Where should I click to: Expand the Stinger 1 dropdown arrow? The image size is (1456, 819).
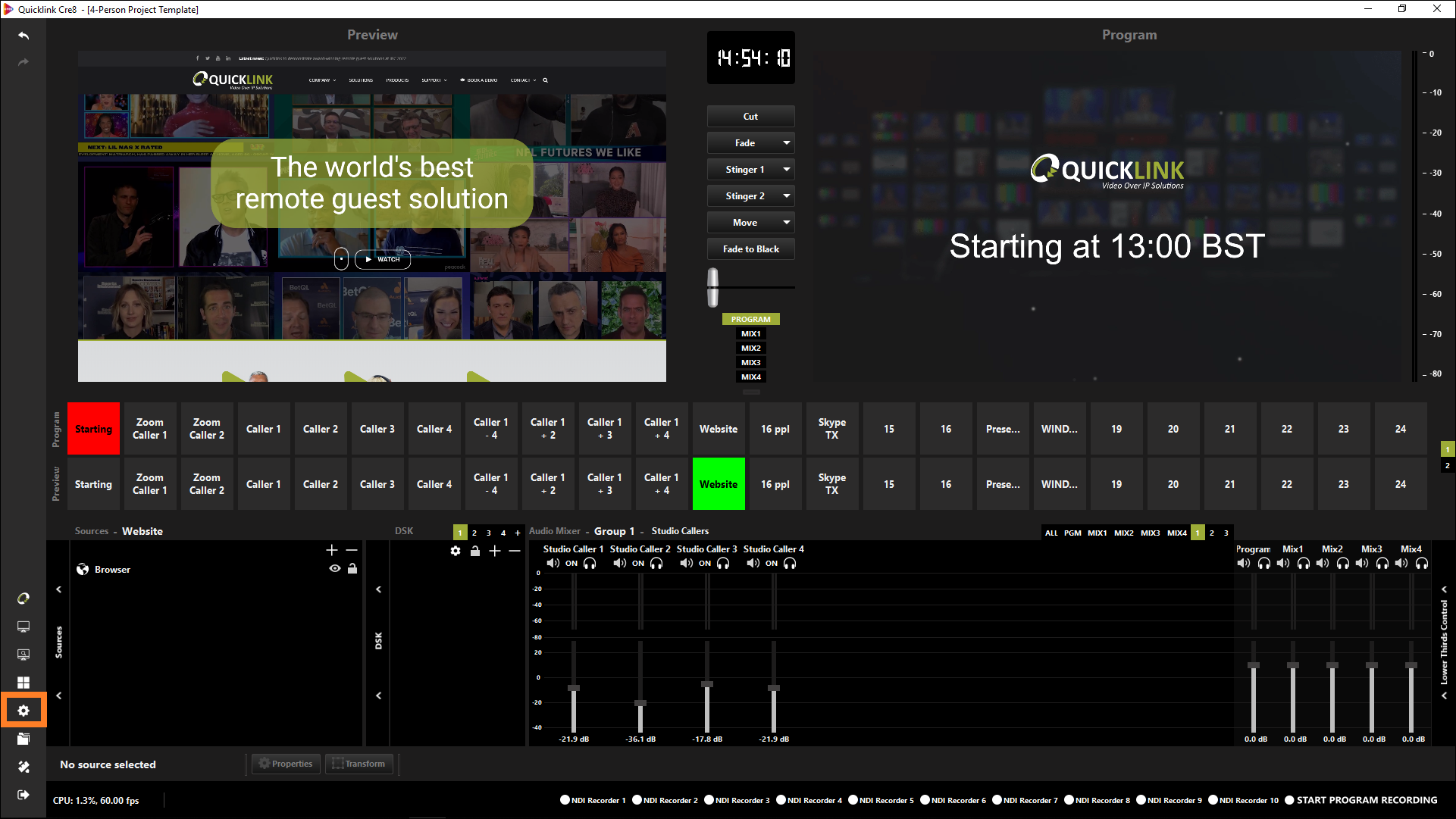pyautogui.click(x=786, y=170)
